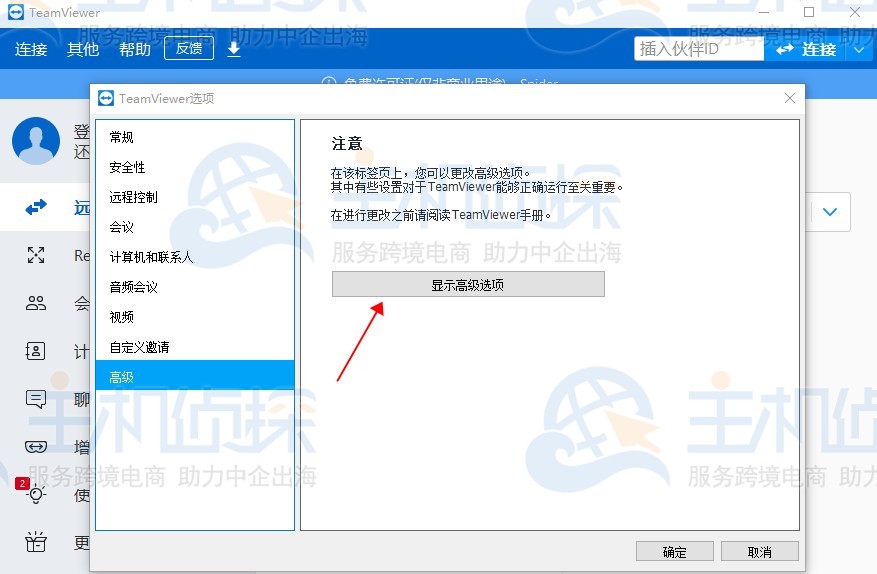This screenshot has height=574, width=877.
Task: Select the 远程控制 options category
Action: pos(195,197)
